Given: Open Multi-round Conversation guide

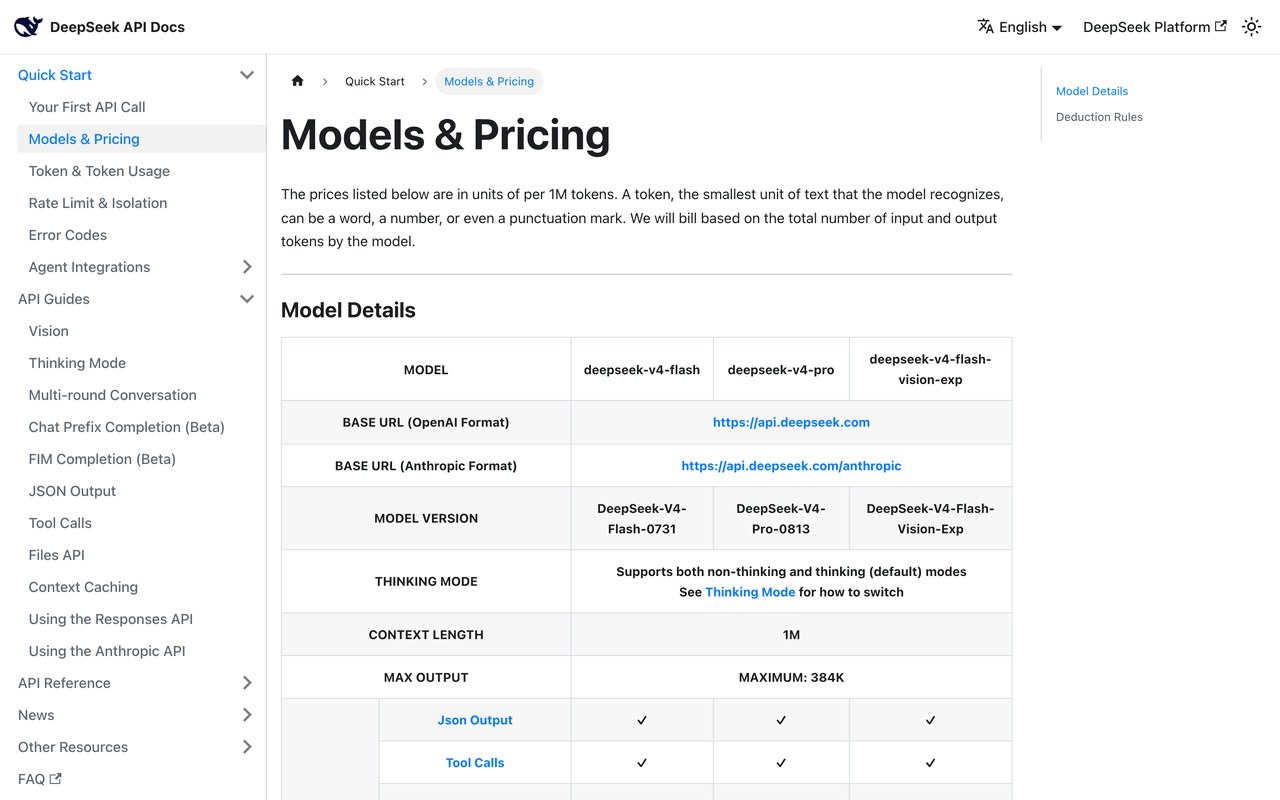Looking at the screenshot, I should 113,395.
